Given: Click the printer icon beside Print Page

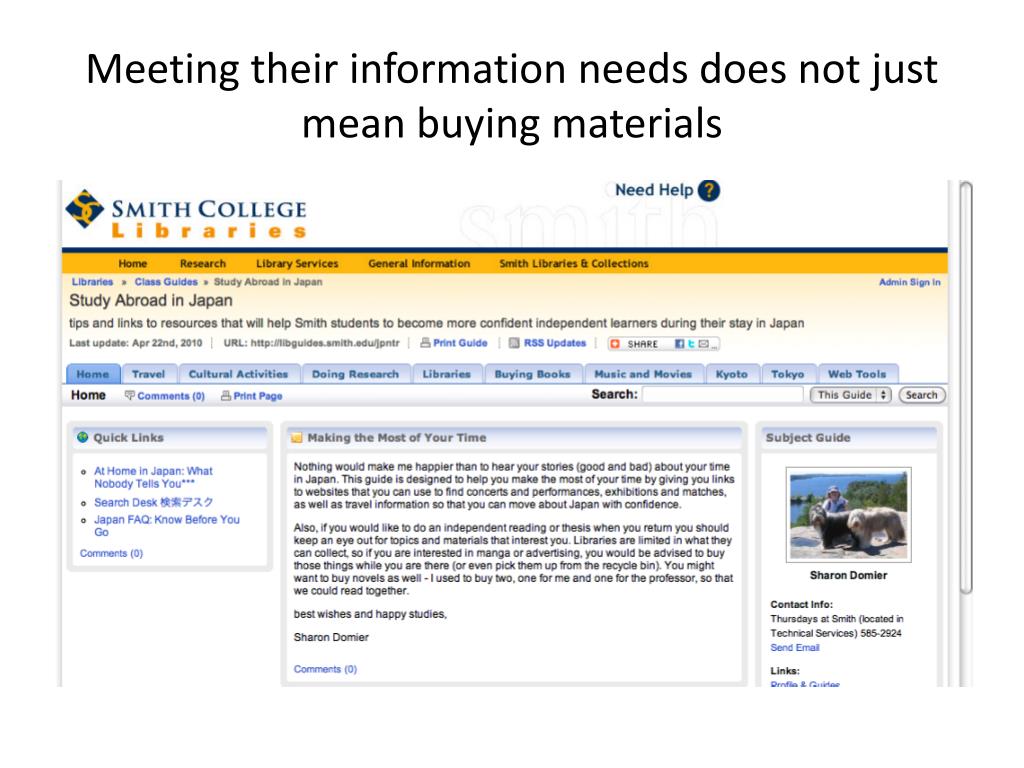Looking at the screenshot, I should [226, 396].
